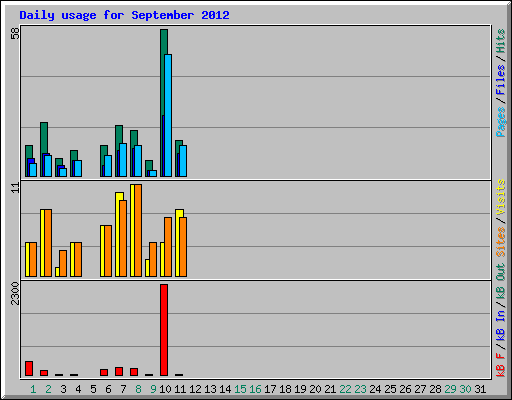Click the short yellow Visits bar for day 9
The width and height of the screenshot is (512, 400).
(x=147, y=268)
